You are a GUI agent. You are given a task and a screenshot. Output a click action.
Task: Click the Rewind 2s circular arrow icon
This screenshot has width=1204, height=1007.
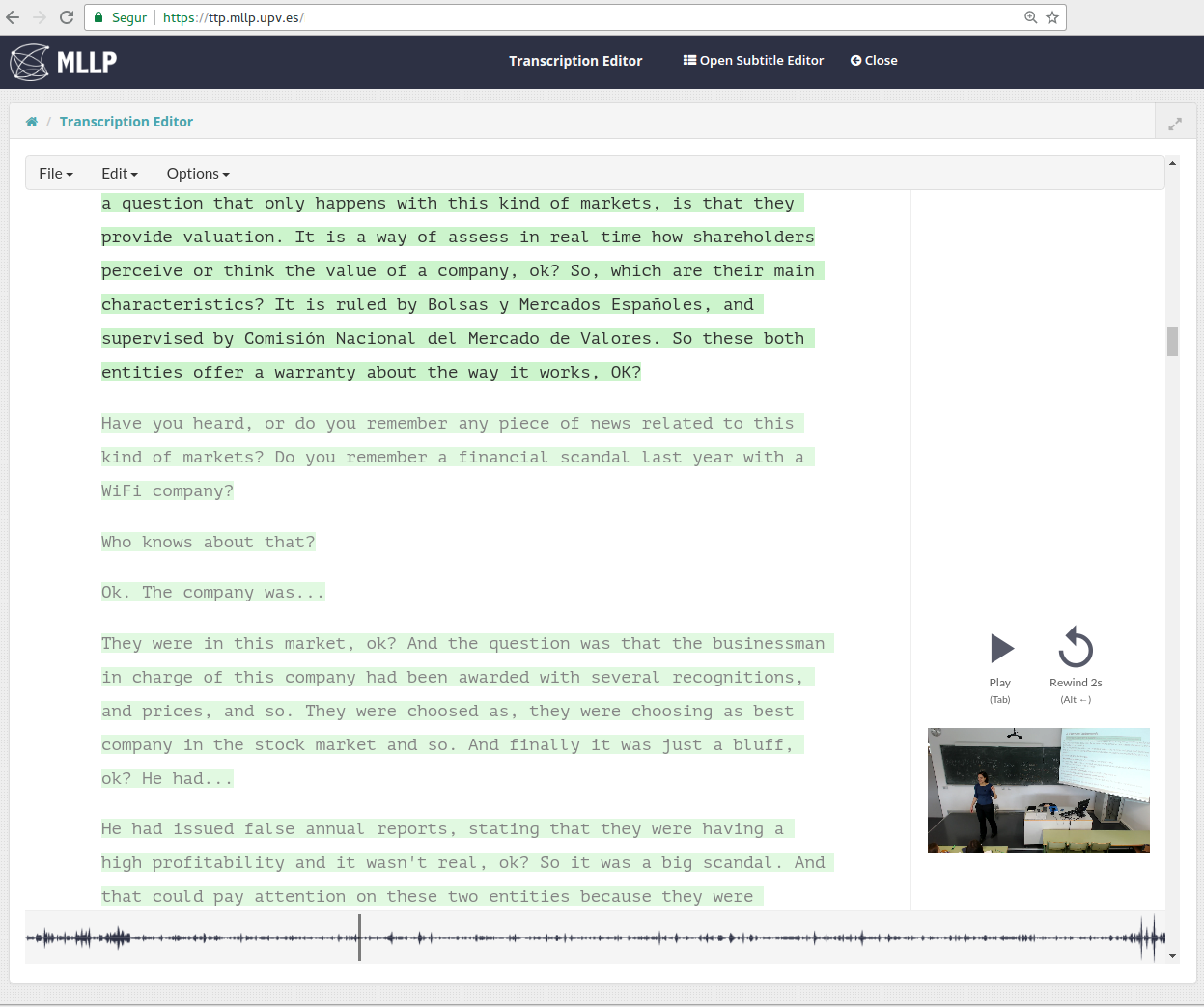(x=1076, y=648)
